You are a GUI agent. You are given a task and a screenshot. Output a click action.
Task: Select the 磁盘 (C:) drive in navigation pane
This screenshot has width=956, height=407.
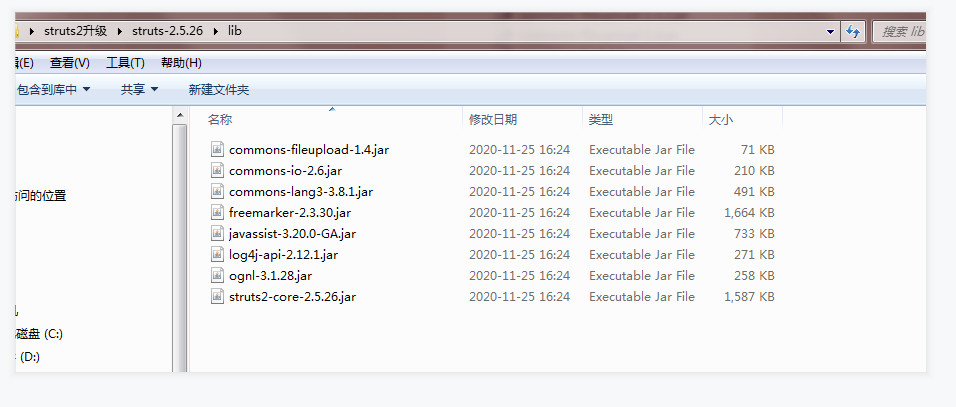[39, 334]
